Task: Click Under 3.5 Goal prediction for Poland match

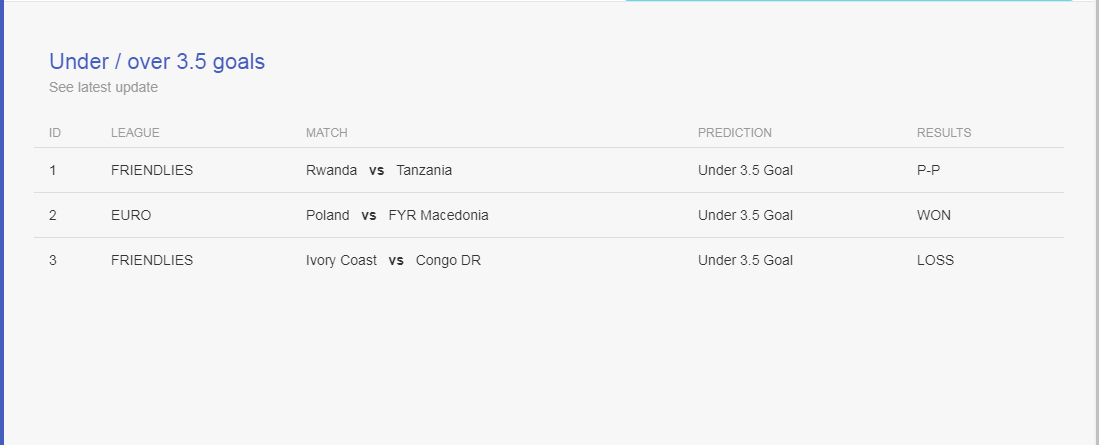Action: pos(745,215)
